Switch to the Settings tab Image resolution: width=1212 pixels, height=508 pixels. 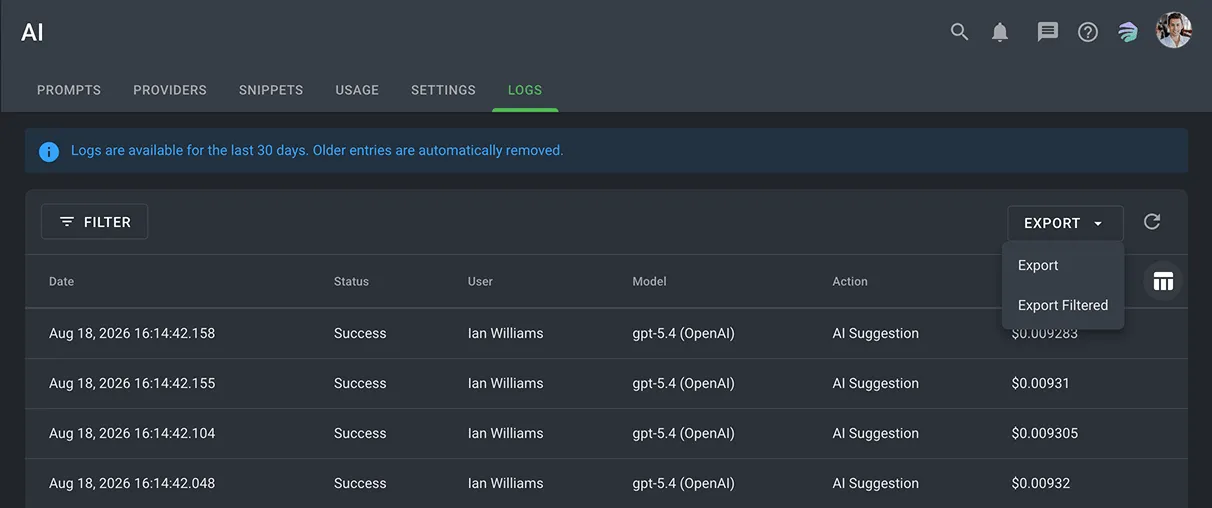coord(443,90)
